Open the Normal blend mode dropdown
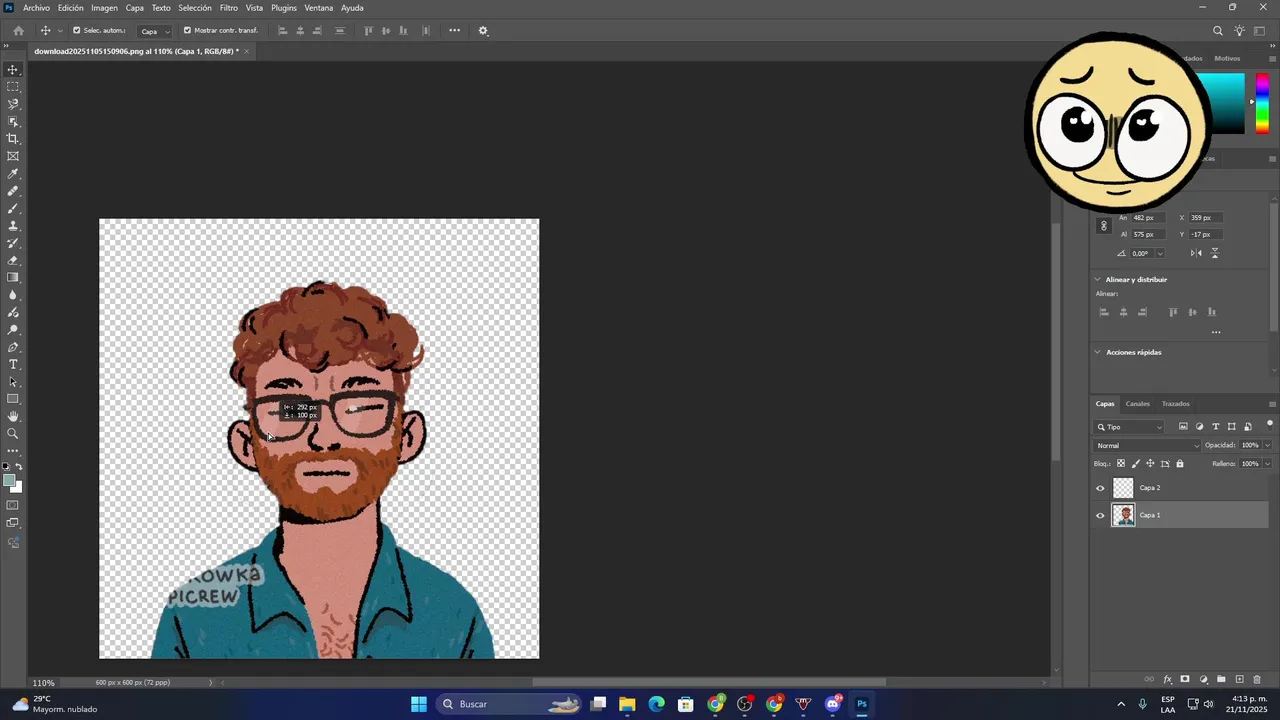 1147,446
